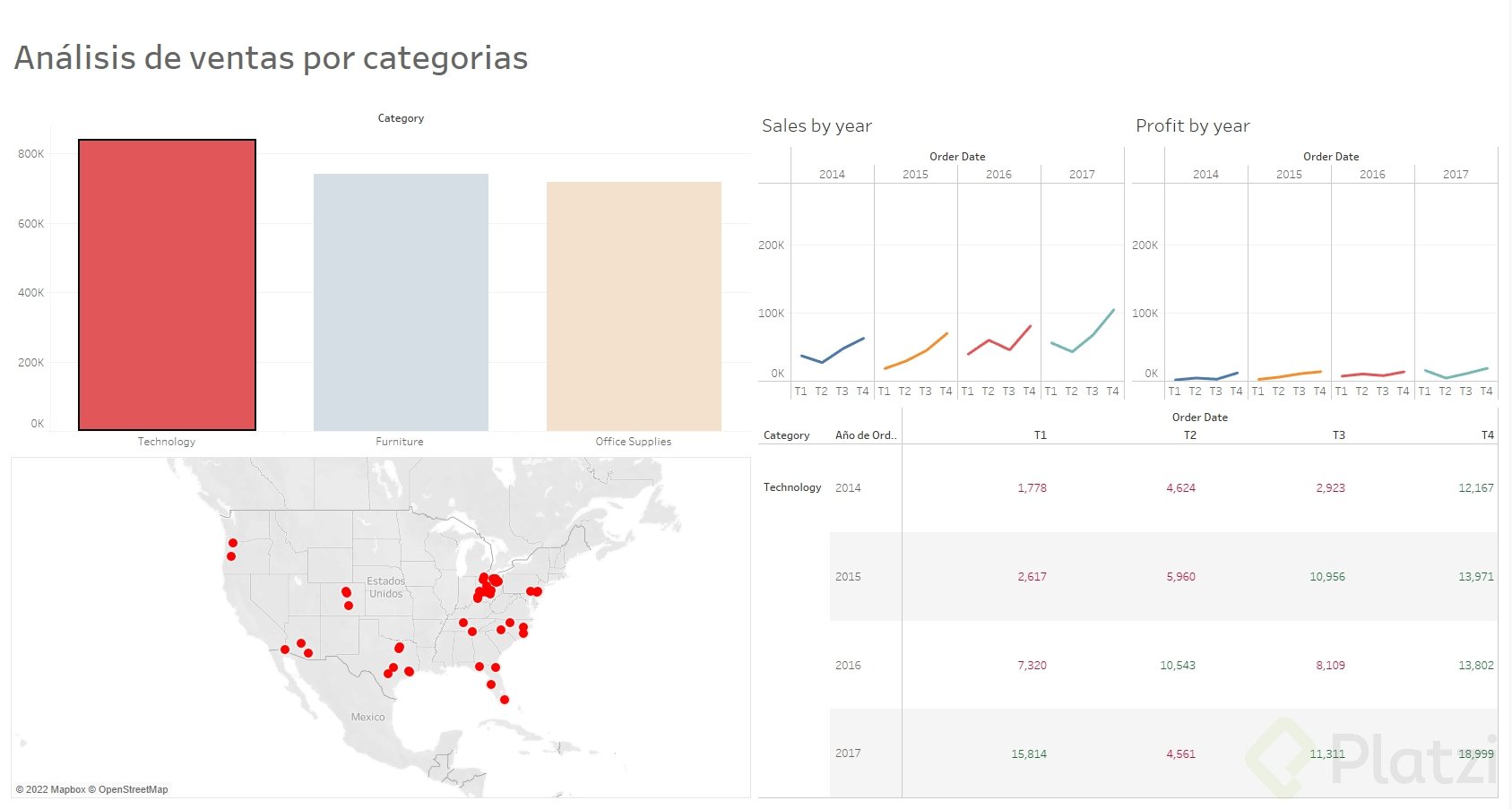Screen dimensions: 1512x809
Task: Click the northernmost red dot on the west coast
Action: click(x=233, y=543)
